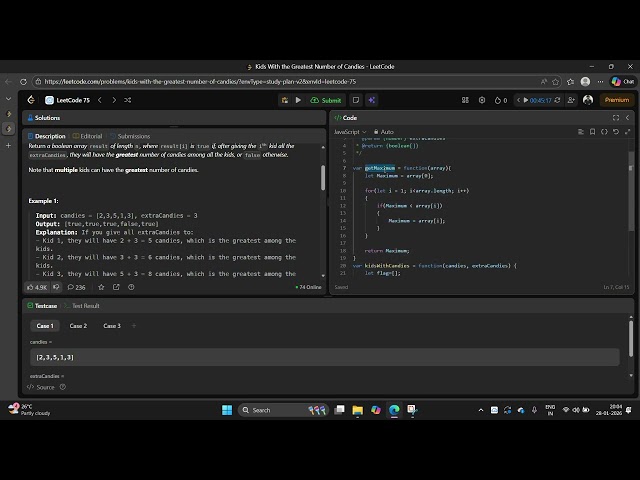The height and width of the screenshot is (480, 640).
Task: Go to the next problem arrow
Action: (x=113, y=100)
